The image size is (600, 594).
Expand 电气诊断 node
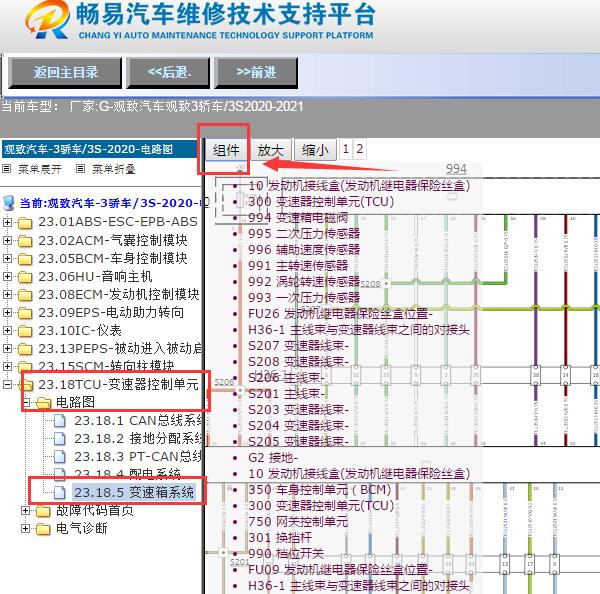25,528
